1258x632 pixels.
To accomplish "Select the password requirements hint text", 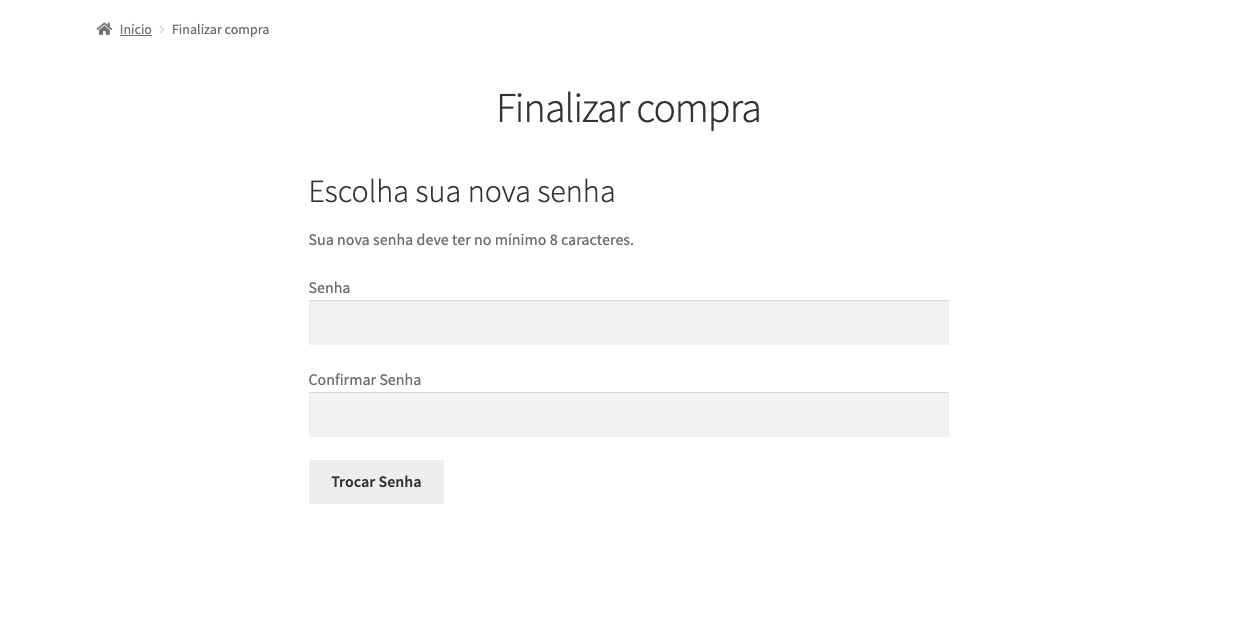I will coord(473,239).
